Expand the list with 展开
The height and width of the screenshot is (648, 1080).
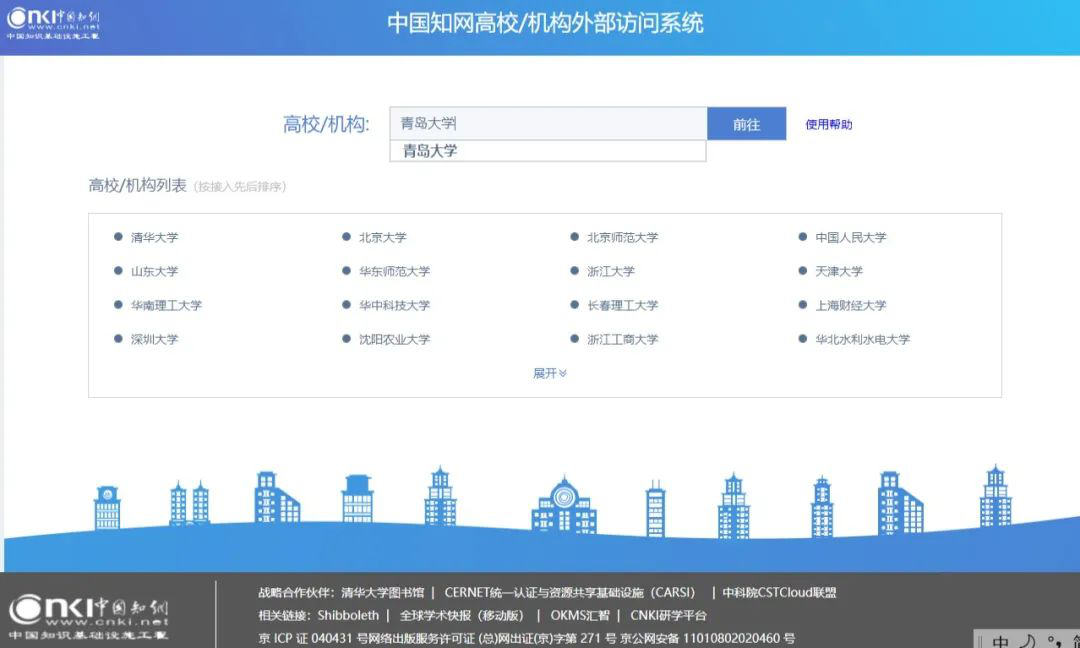click(550, 373)
